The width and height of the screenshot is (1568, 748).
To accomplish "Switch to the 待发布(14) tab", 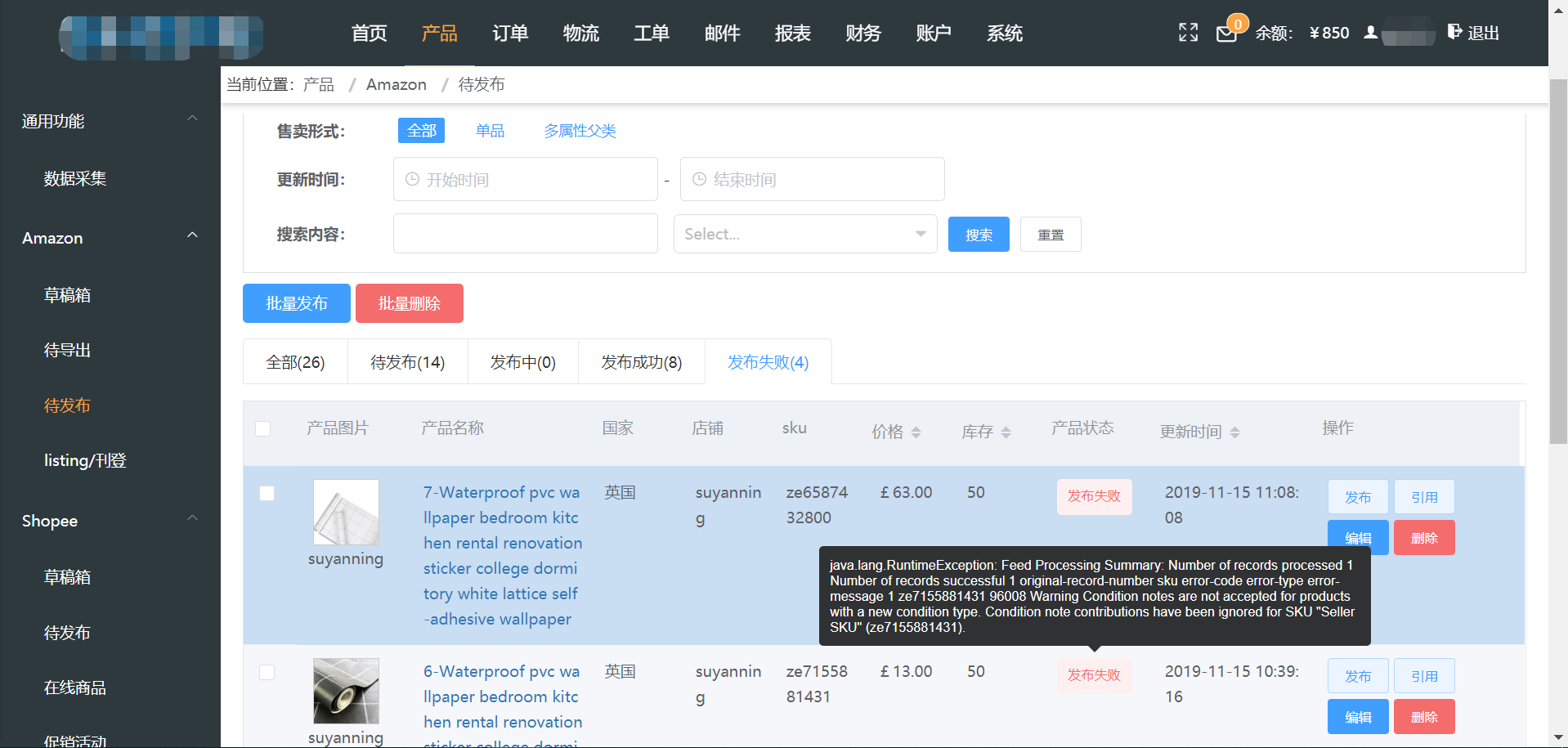I will (x=407, y=362).
